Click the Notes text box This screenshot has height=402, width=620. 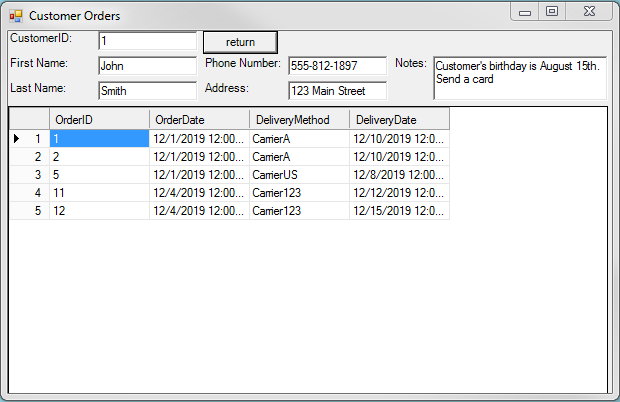[520, 78]
